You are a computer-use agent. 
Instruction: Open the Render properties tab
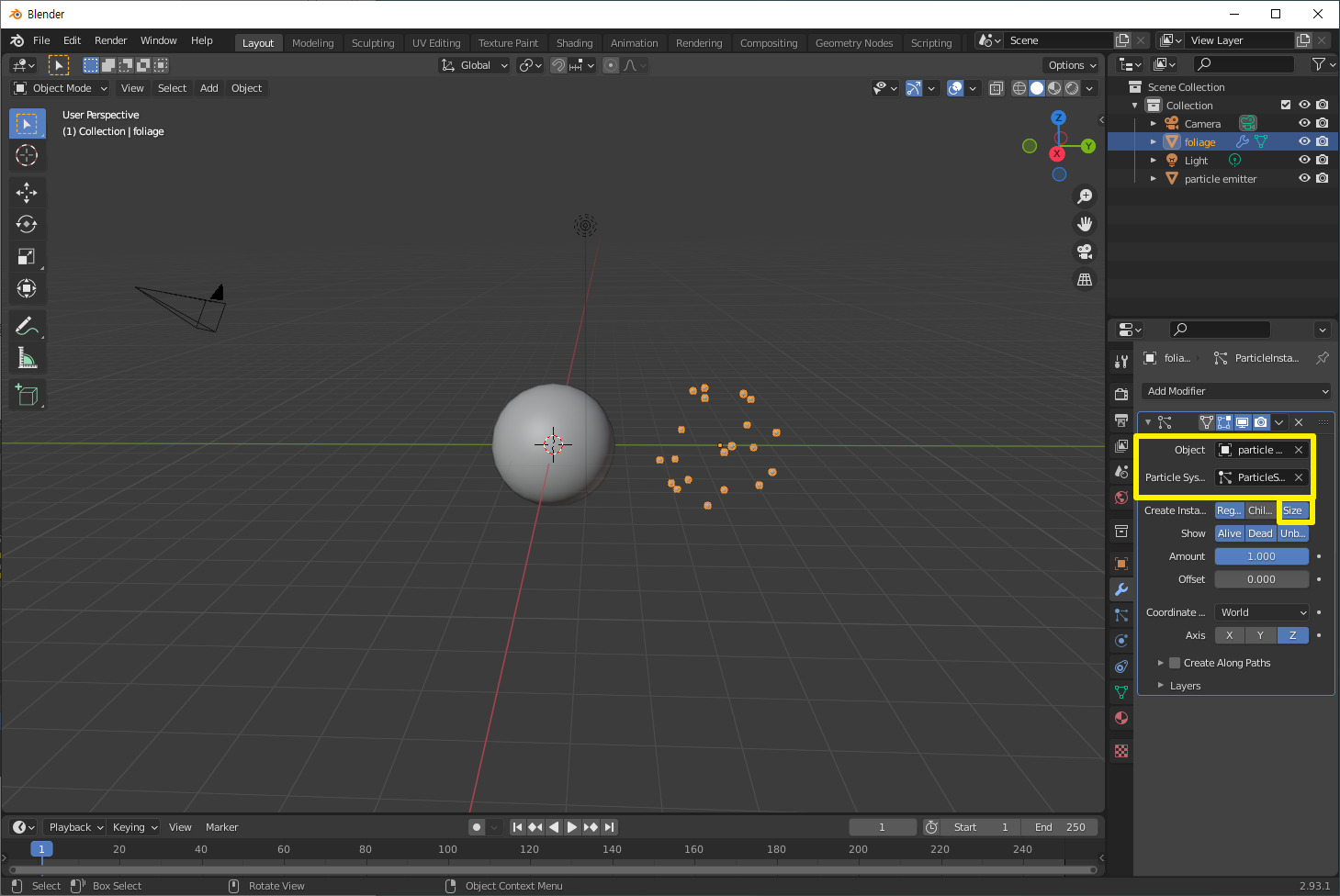(1121, 394)
